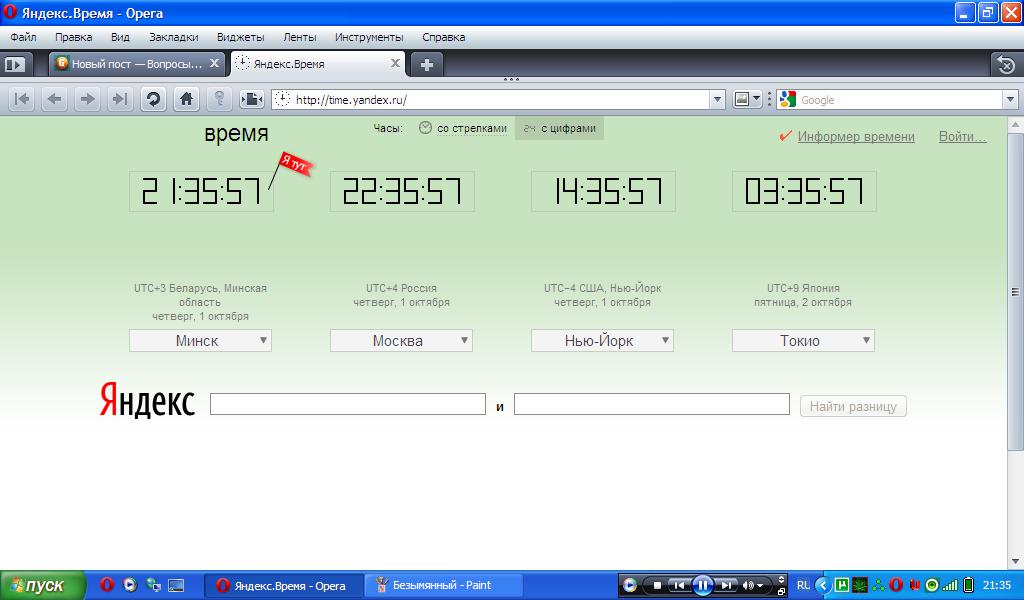Open the Москва city dropdown
Viewport: 1024px width, 600px height.
402,340
